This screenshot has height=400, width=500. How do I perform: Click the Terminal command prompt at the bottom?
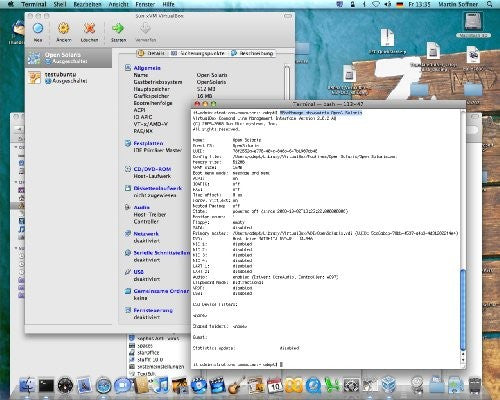237,365
